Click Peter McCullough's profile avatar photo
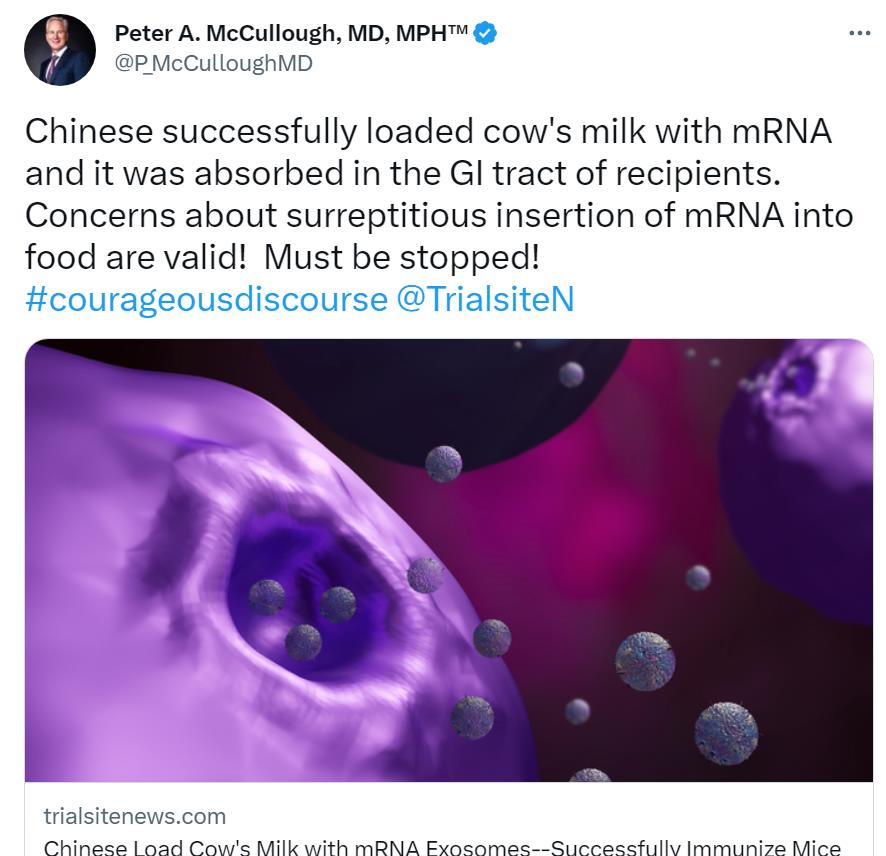This screenshot has height=856, width=886. coord(60,50)
